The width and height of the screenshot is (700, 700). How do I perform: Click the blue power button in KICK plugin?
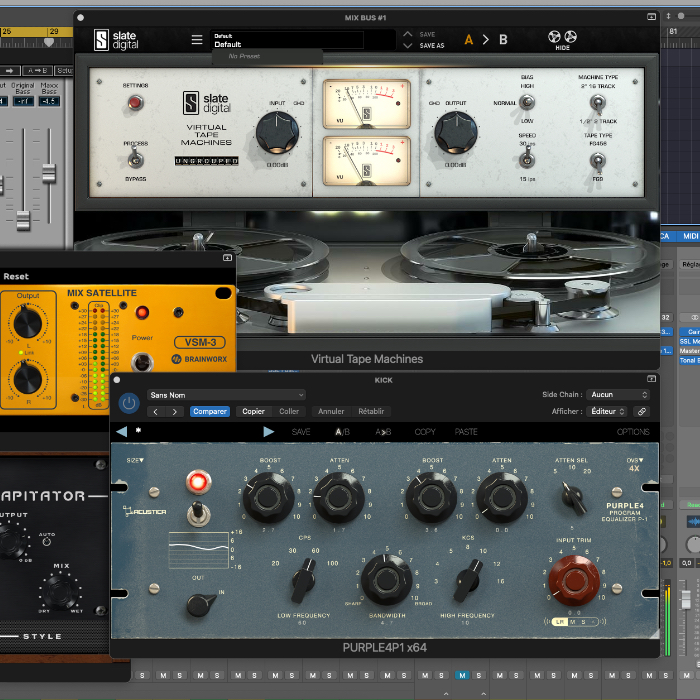point(129,403)
